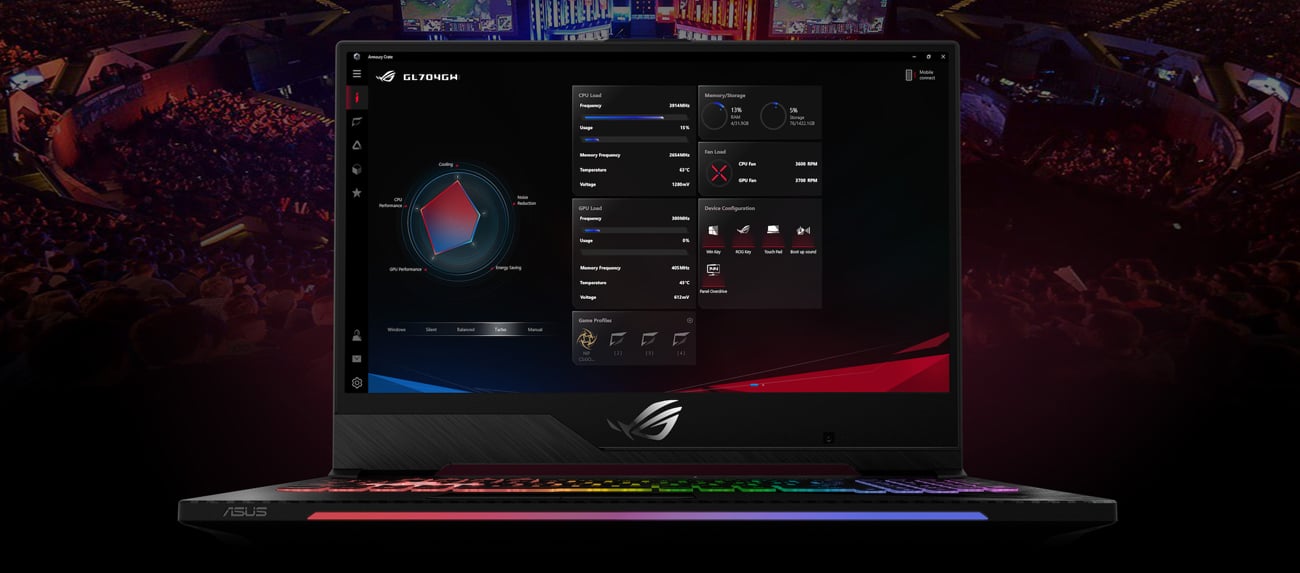Switch to Silent performance mode

coord(431,329)
